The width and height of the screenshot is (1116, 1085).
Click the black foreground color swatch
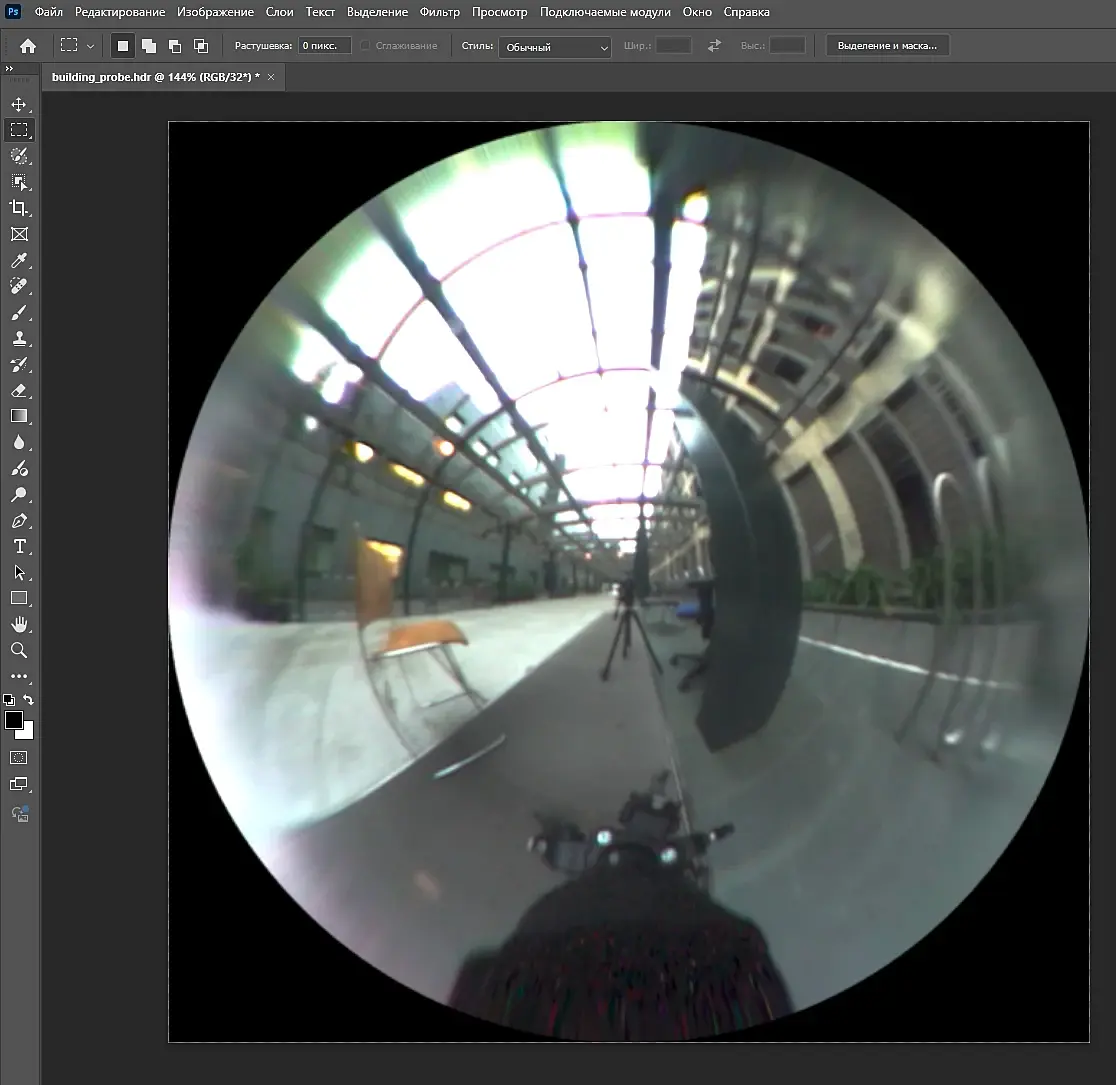[x=14, y=720]
